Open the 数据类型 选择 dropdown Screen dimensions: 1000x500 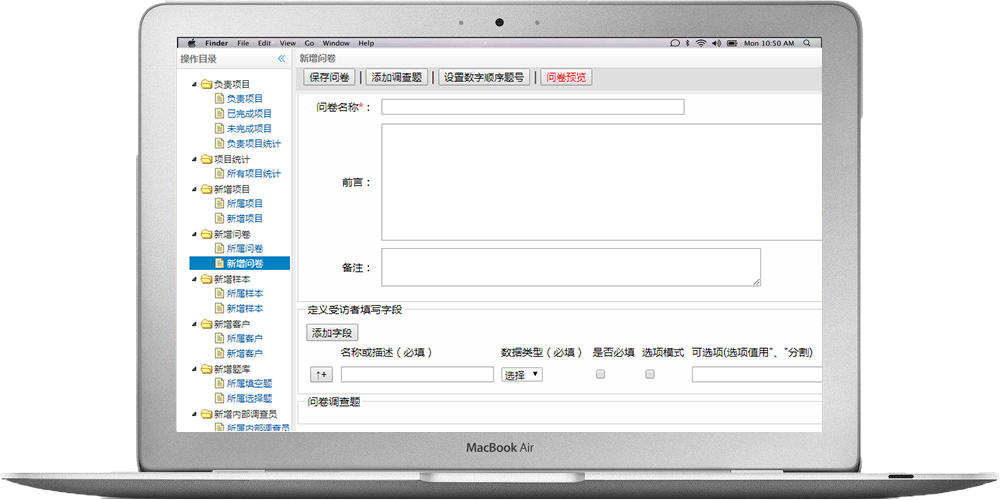(521, 374)
